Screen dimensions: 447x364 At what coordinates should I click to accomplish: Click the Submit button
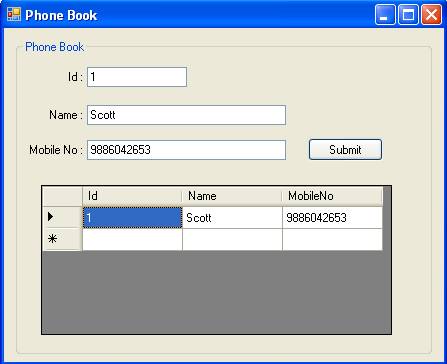(x=345, y=150)
